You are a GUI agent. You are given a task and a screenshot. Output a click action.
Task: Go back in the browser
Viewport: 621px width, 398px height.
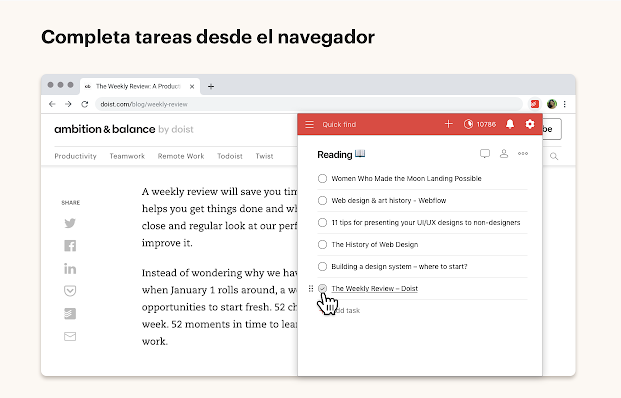52,104
